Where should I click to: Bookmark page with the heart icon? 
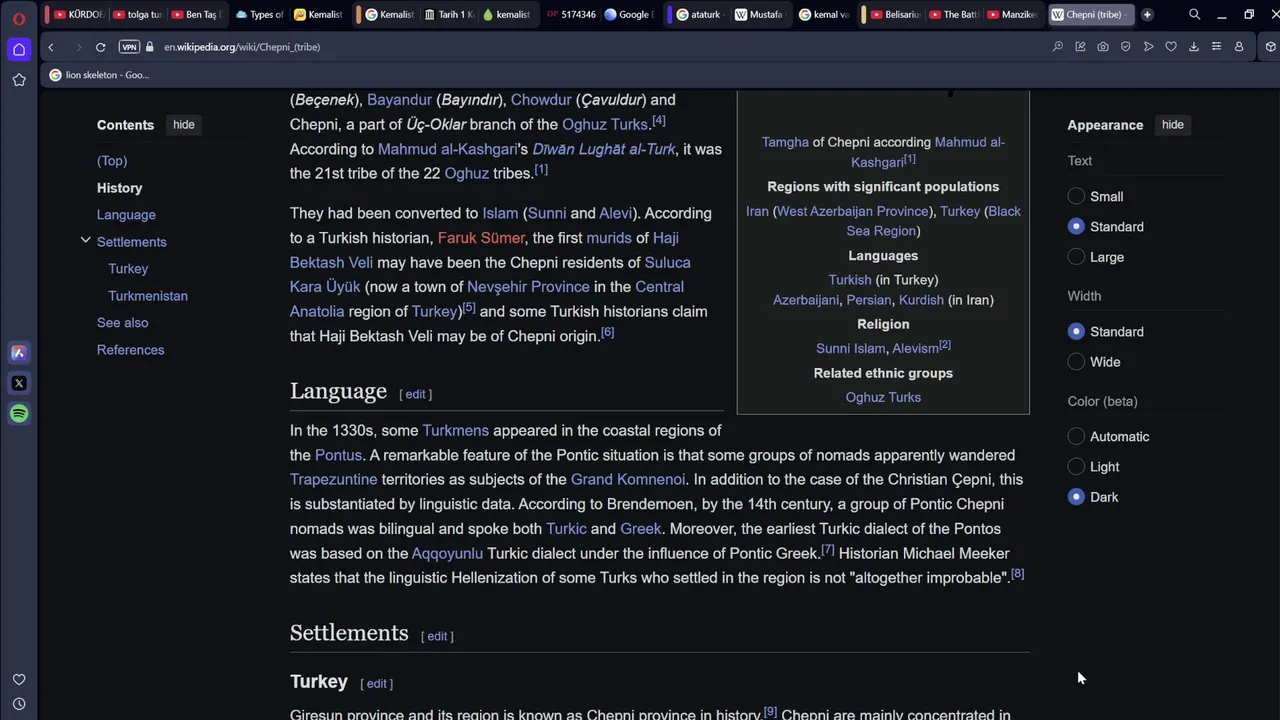point(1171,47)
